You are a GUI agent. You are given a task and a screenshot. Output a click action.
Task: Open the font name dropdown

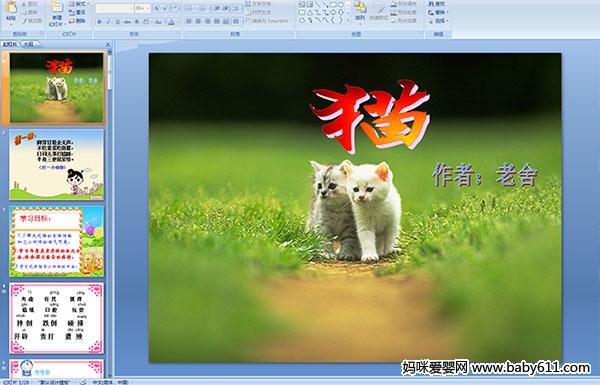pos(114,8)
